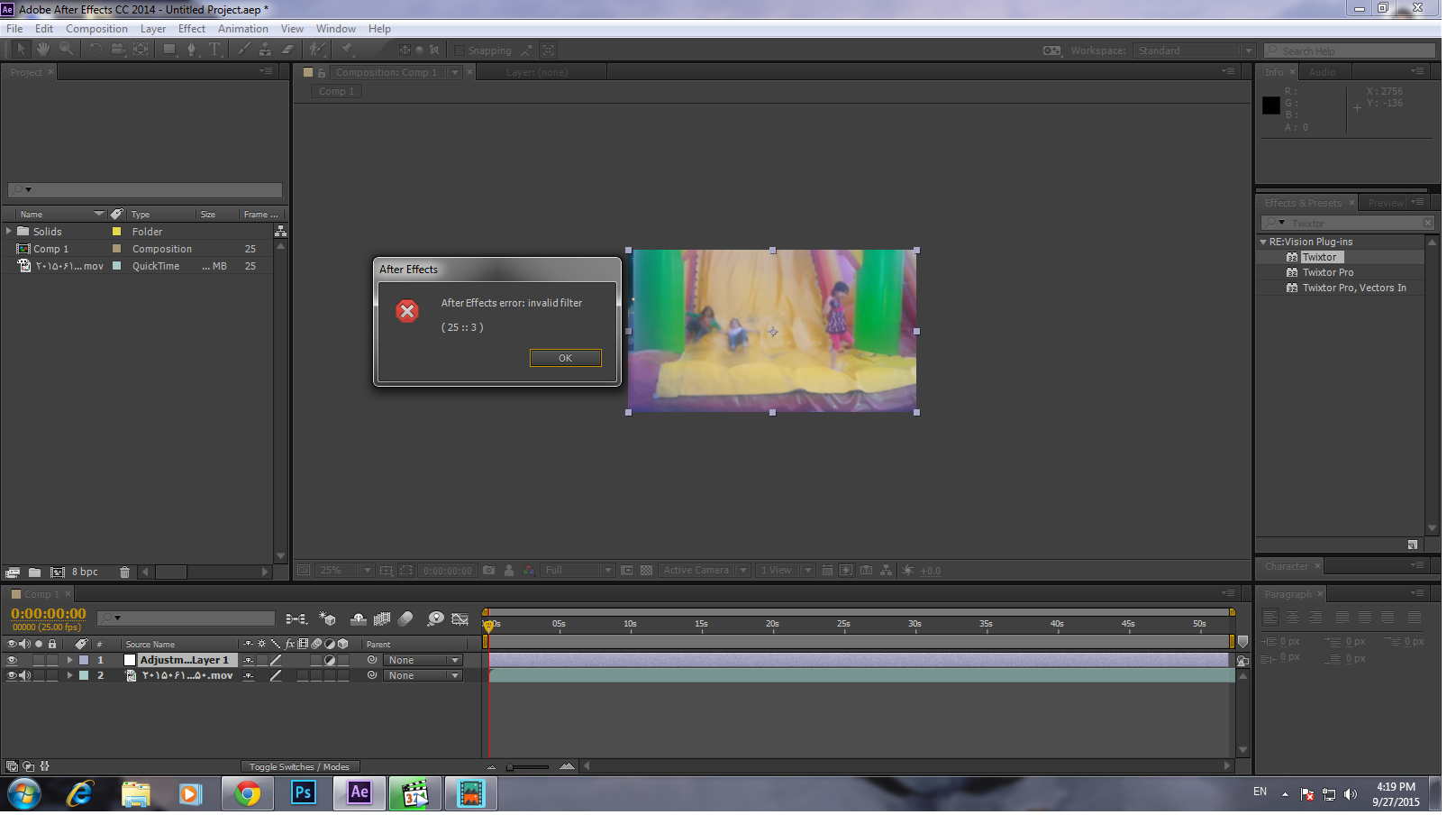The height and width of the screenshot is (833, 1456).
Task: Select the Zoom magnifier tool
Action: (67, 50)
